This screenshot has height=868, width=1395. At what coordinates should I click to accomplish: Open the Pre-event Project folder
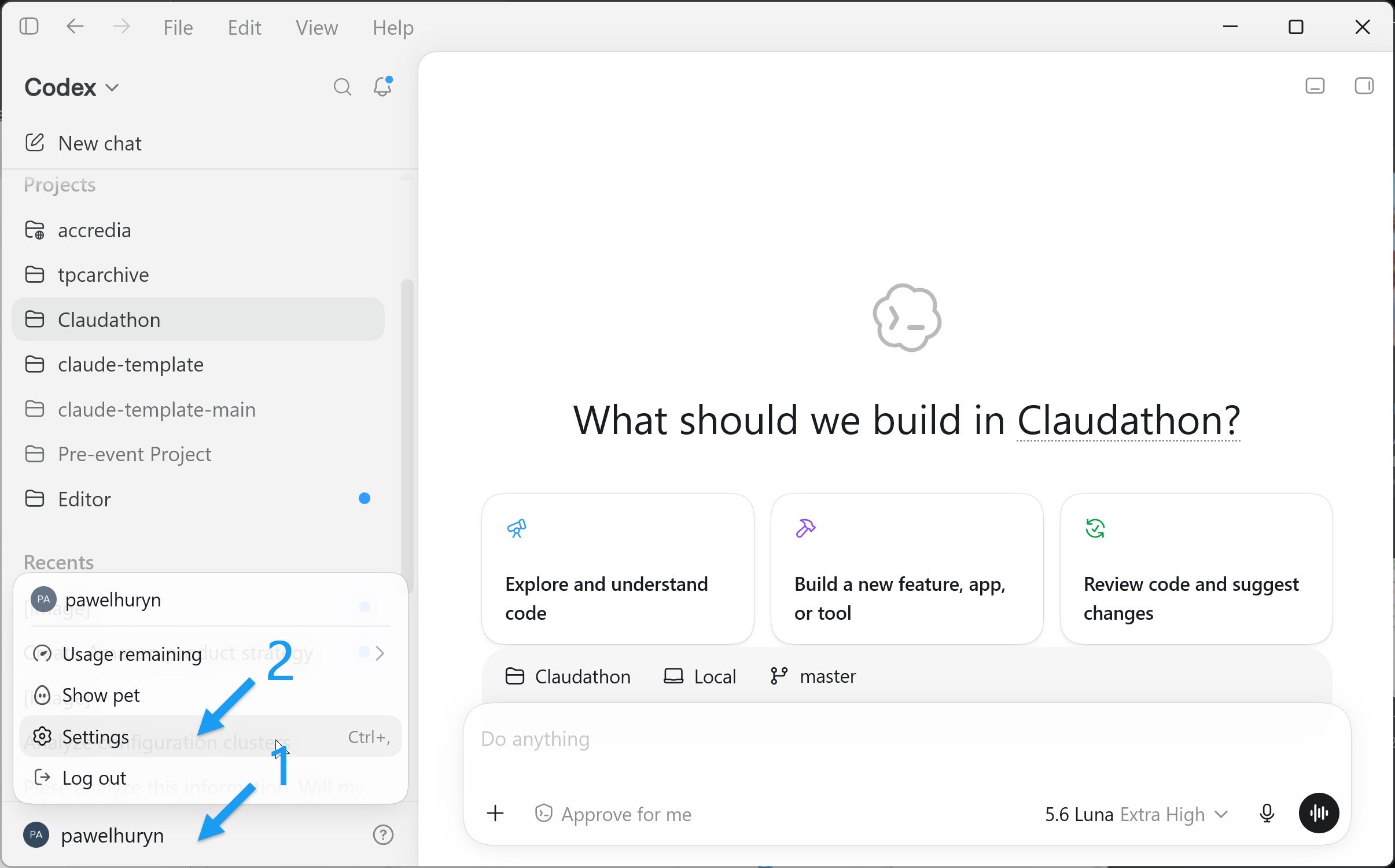point(198,454)
